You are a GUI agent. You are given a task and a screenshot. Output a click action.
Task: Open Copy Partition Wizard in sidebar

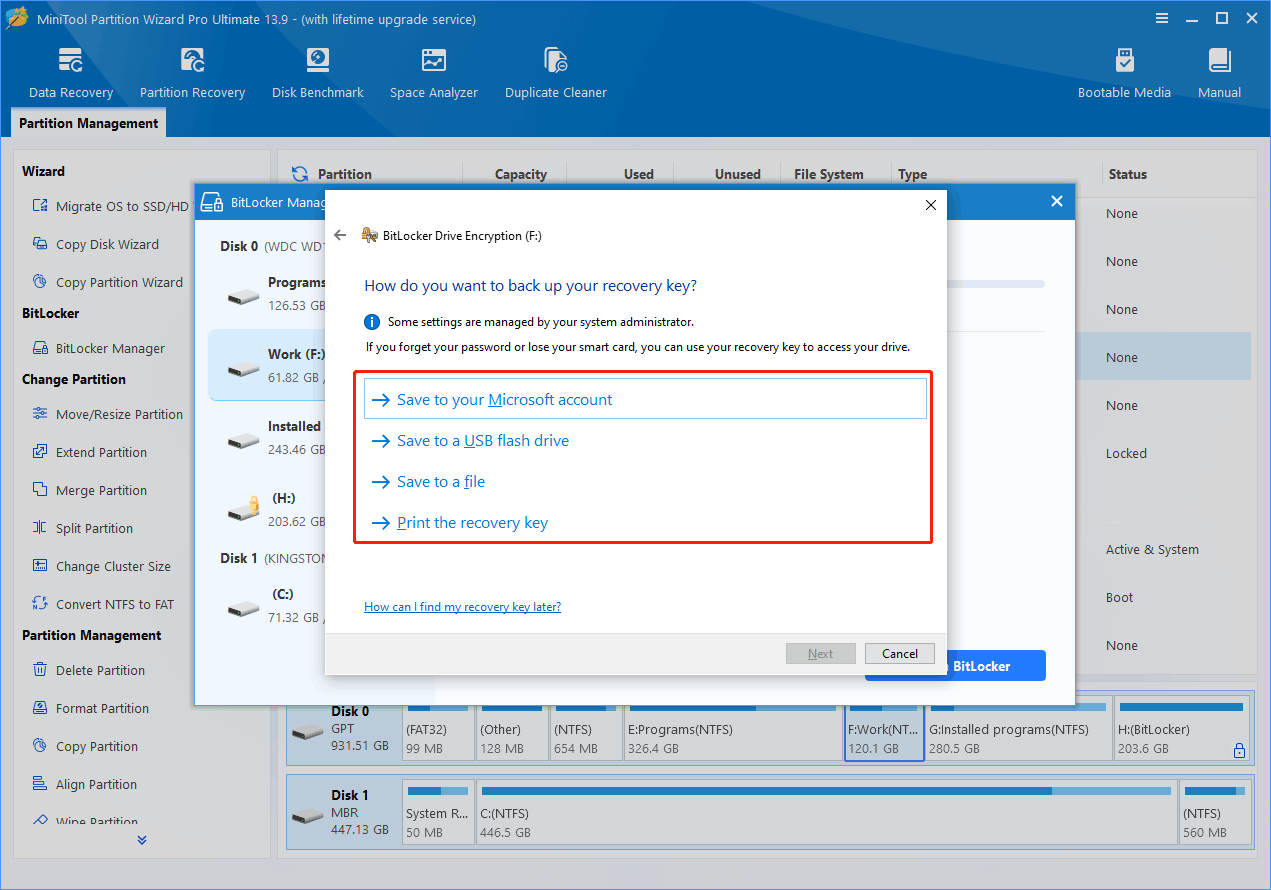click(107, 282)
